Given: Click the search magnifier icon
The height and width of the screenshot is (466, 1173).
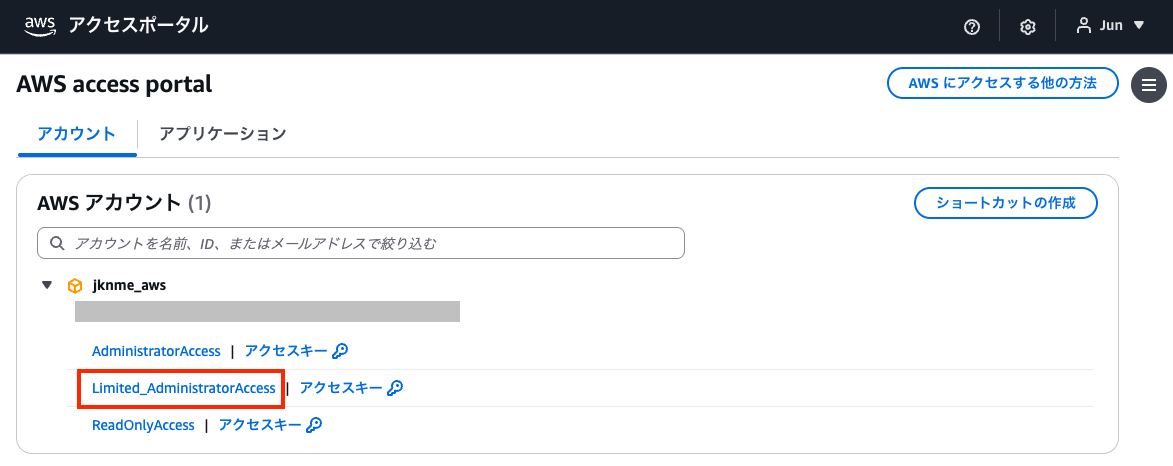Looking at the screenshot, I should tap(57, 243).
